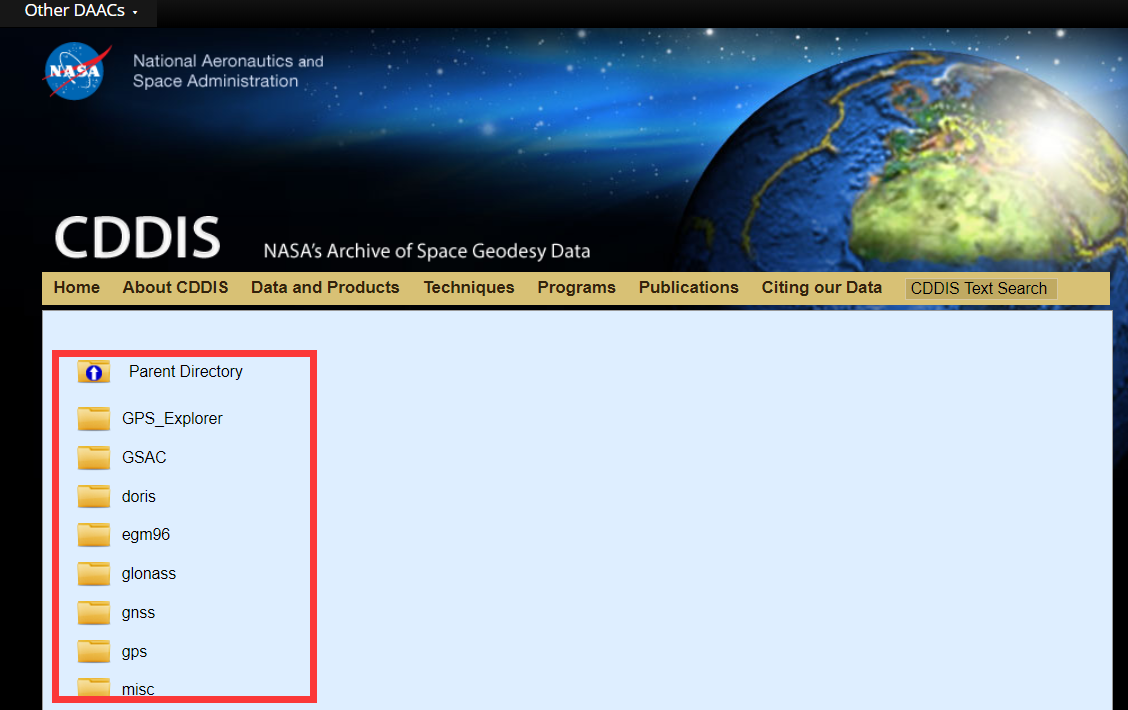Open the glonass directory link
The height and width of the screenshot is (710, 1128).
pos(149,574)
